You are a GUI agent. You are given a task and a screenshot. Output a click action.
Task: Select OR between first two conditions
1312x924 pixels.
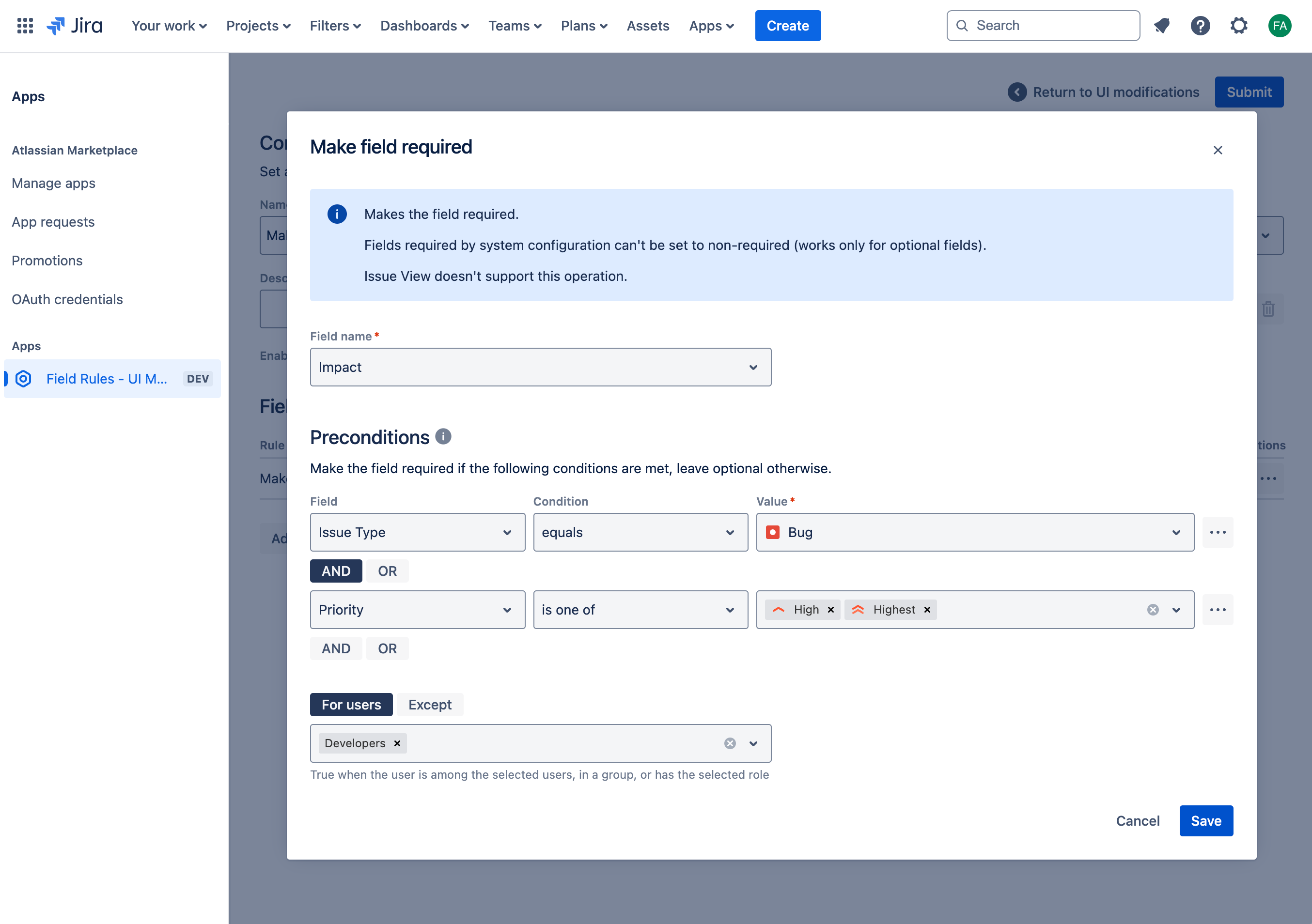pos(387,571)
